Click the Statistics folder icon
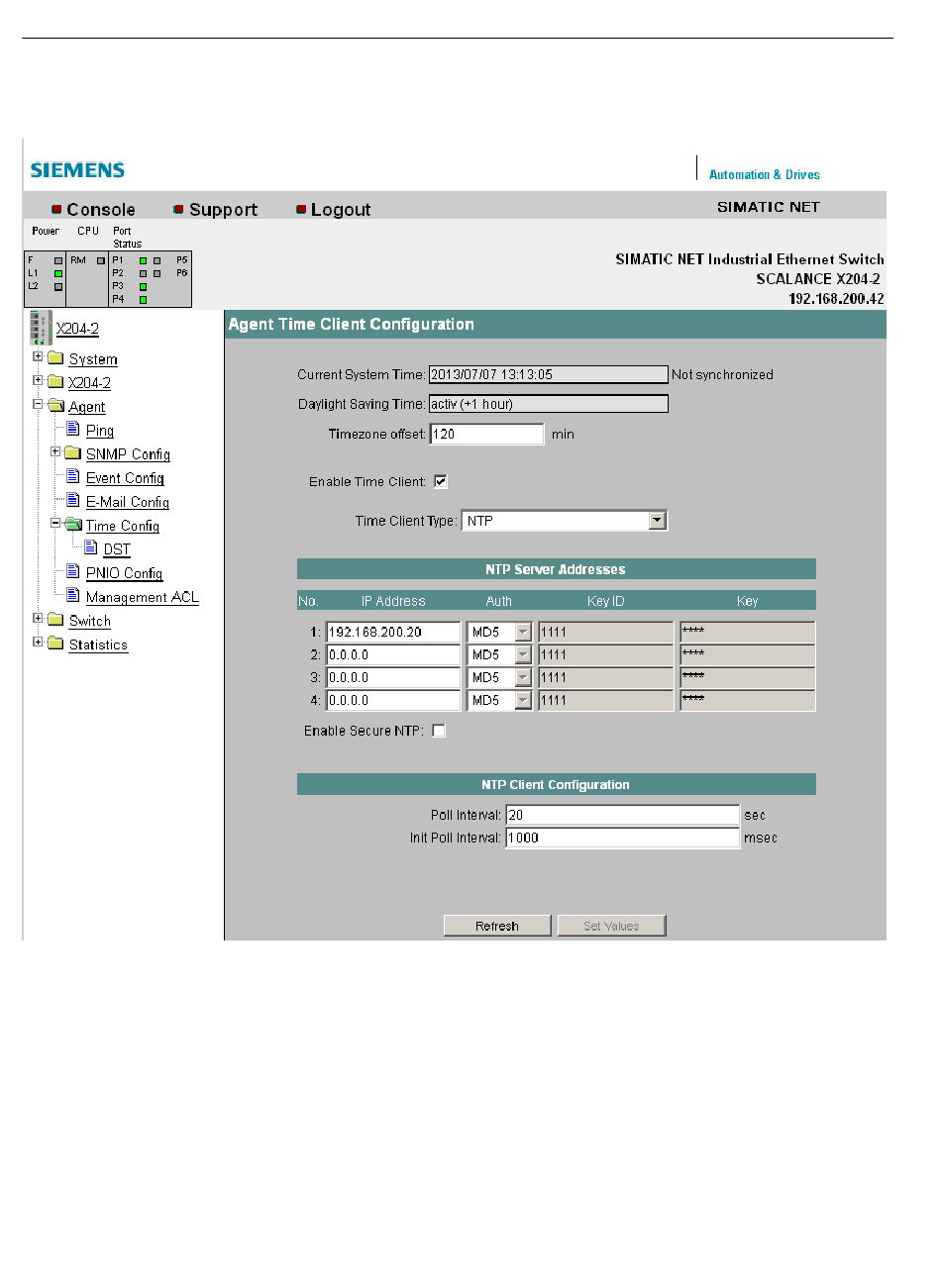Screen dimensions: 941x1288 (55, 644)
